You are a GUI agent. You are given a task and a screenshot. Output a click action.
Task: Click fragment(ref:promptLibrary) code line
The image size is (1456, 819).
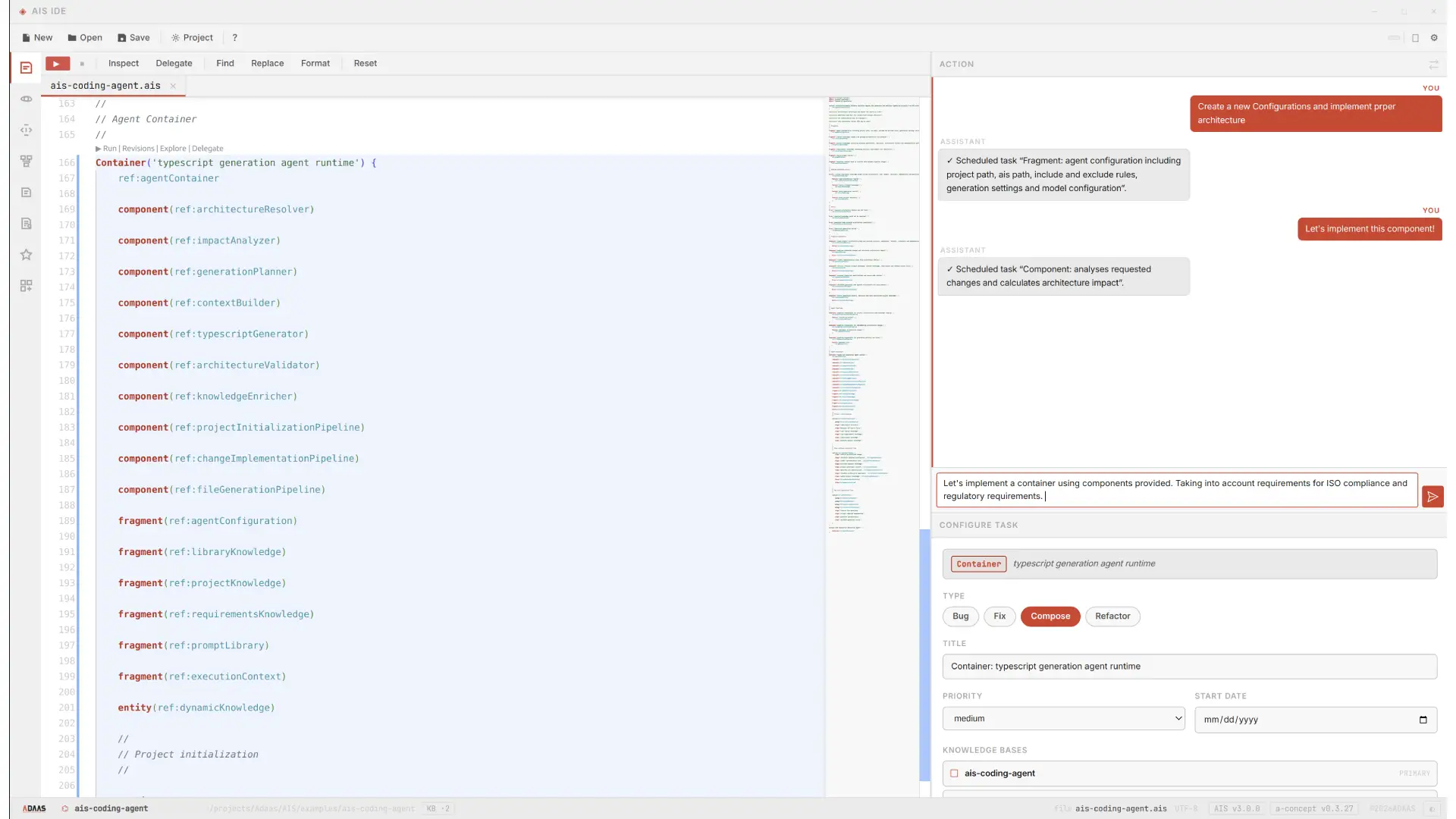point(193,646)
